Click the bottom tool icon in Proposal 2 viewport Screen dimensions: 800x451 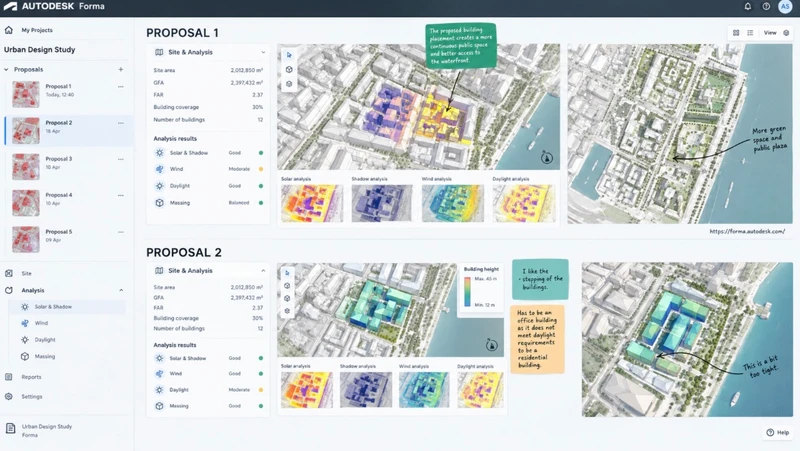[287, 311]
